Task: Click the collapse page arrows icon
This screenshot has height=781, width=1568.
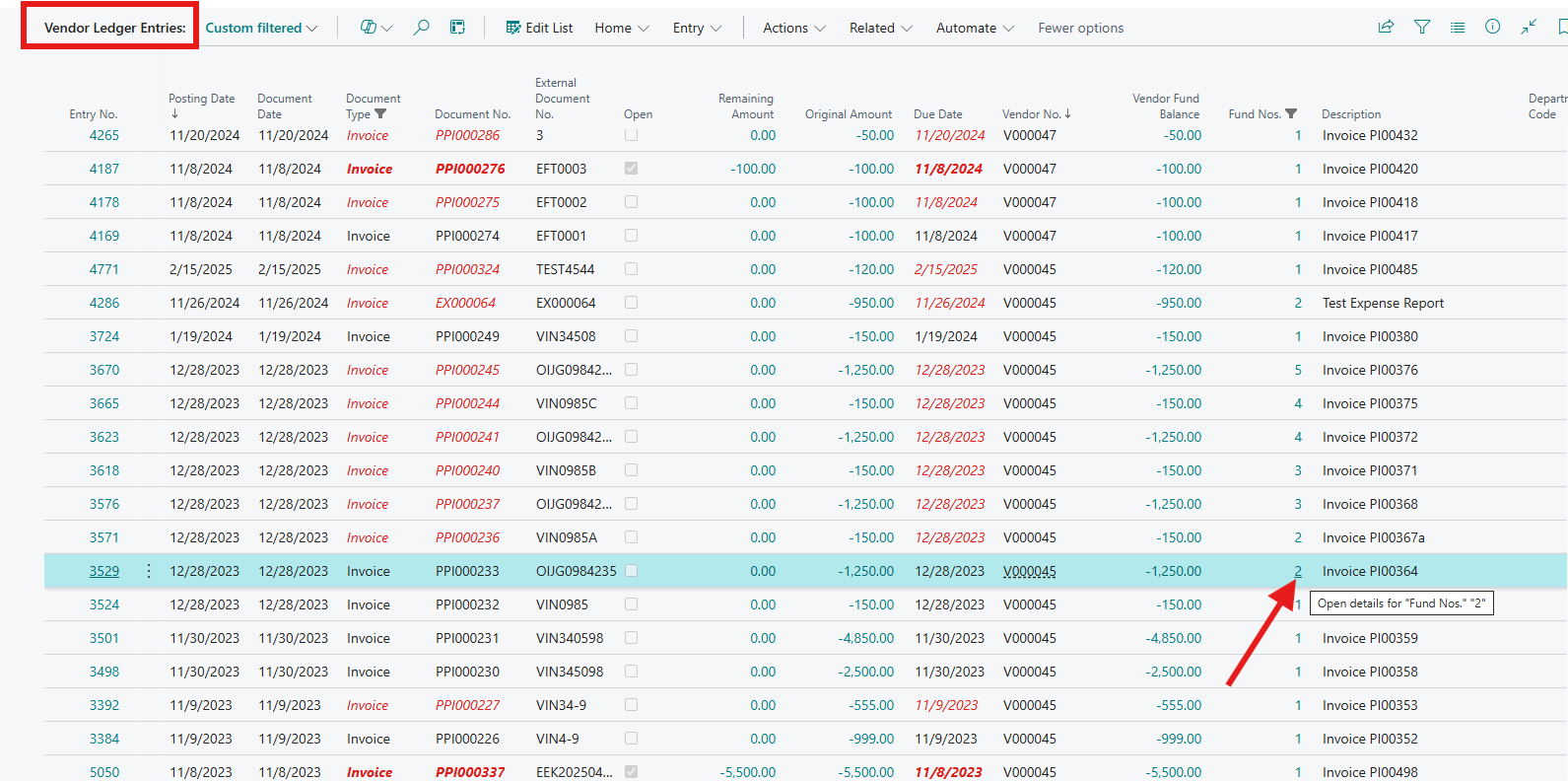Action: pos(1529,28)
